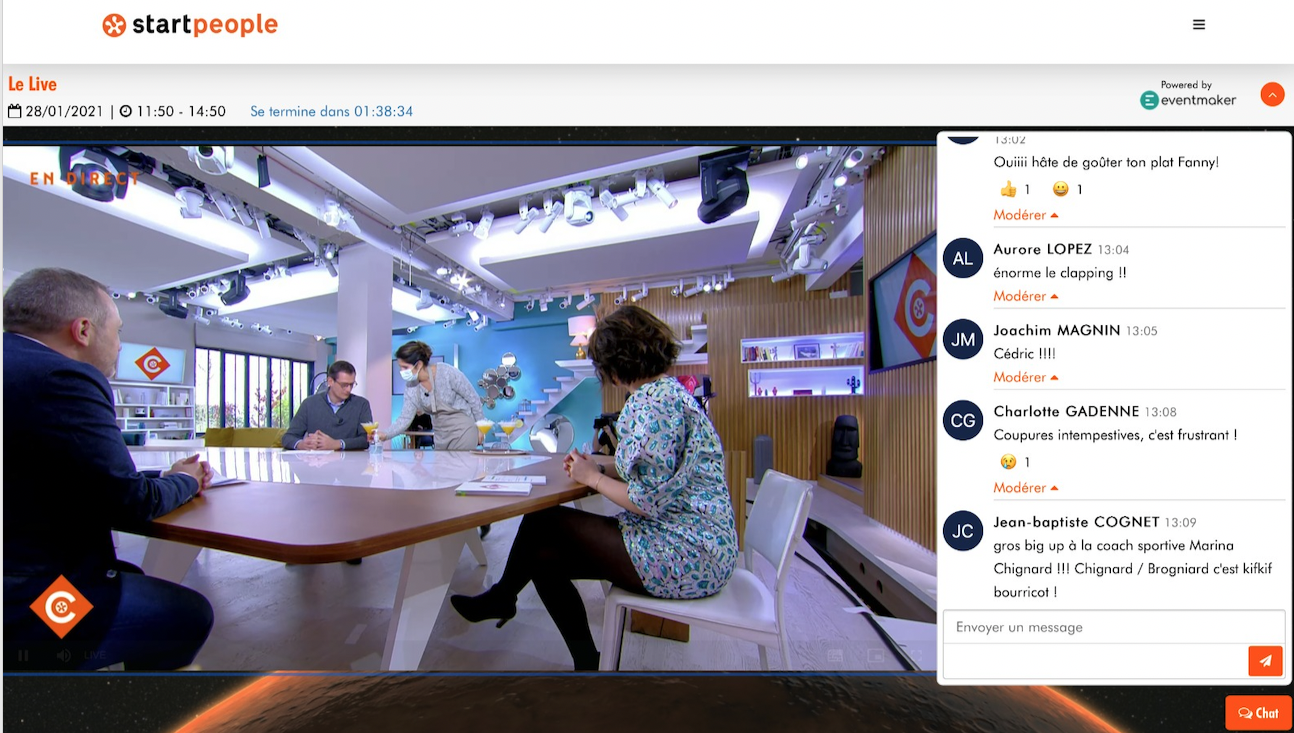Focus the 'Envoyer un message' input field
The image size is (1294, 733).
point(1114,627)
